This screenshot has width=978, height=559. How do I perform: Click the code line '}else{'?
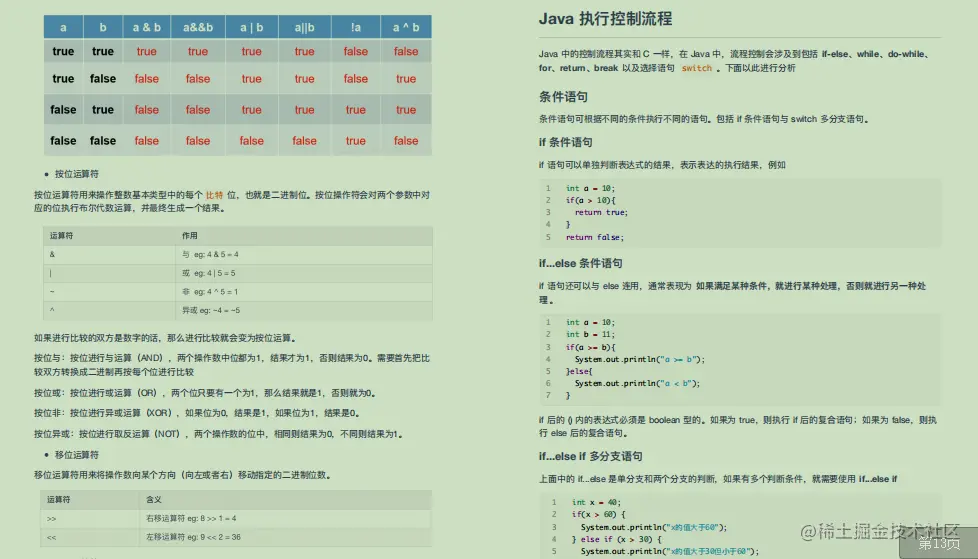[x=579, y=371]
